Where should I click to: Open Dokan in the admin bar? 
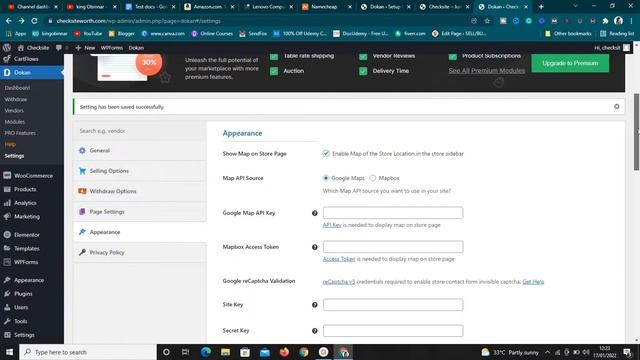click(136, 48)
